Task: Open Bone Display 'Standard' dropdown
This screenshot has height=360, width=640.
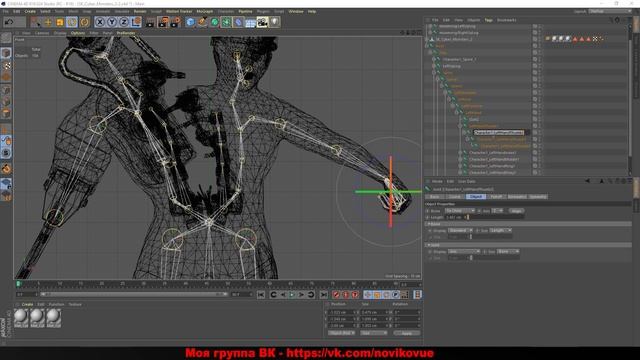Action: [x=460, y=231]
